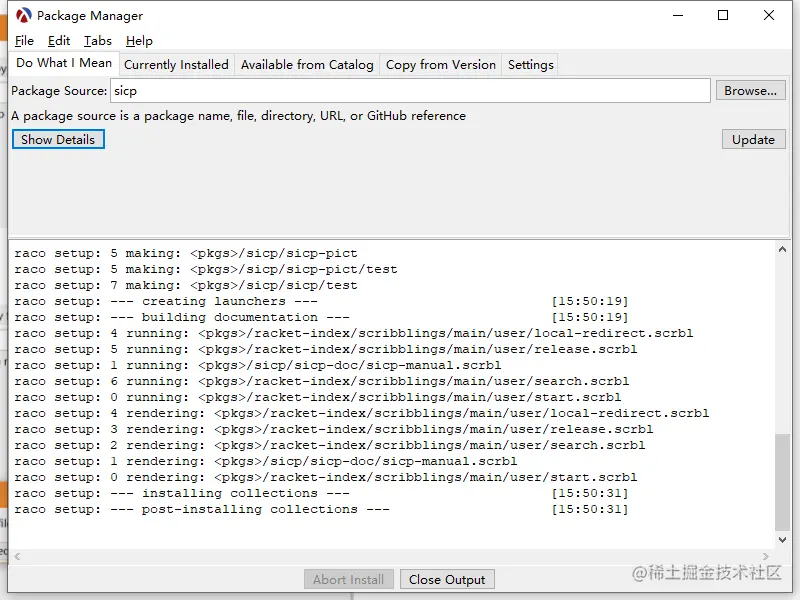Click the 'running: search.scrbl' output line

tap(321, 381)
